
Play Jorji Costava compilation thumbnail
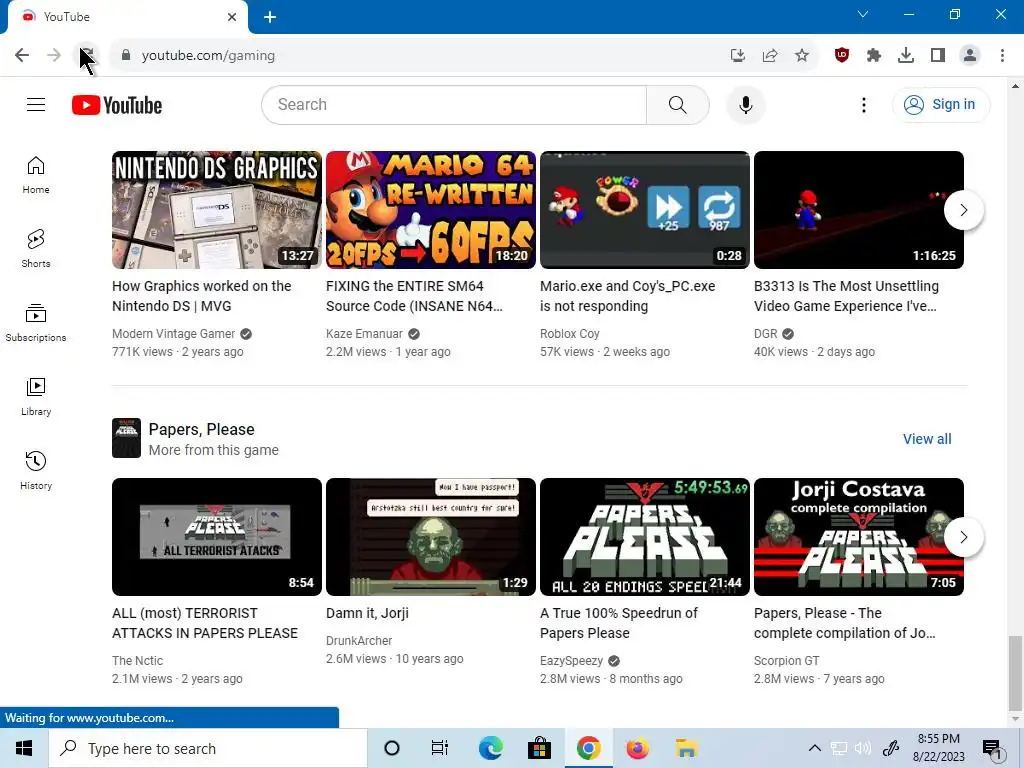point(858,537)
